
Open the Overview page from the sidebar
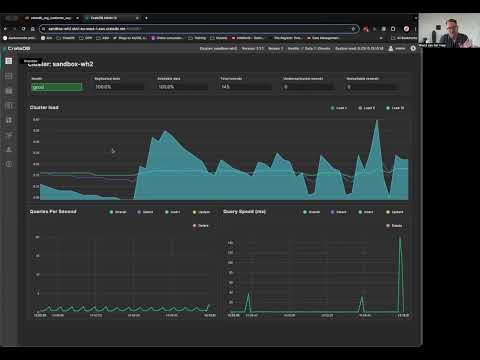9,61
